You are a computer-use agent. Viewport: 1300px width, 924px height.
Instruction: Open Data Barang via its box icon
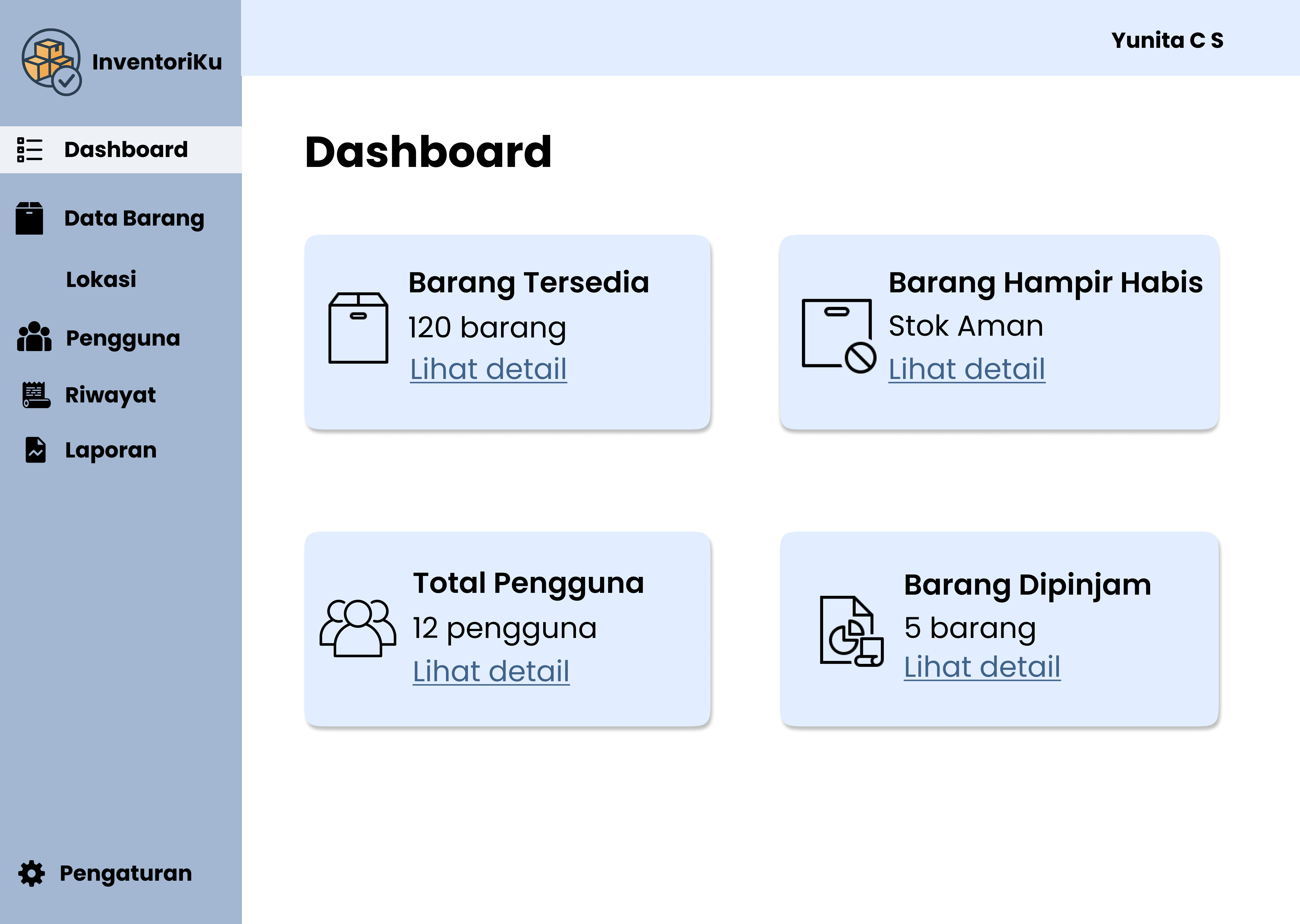click(29, 218)
